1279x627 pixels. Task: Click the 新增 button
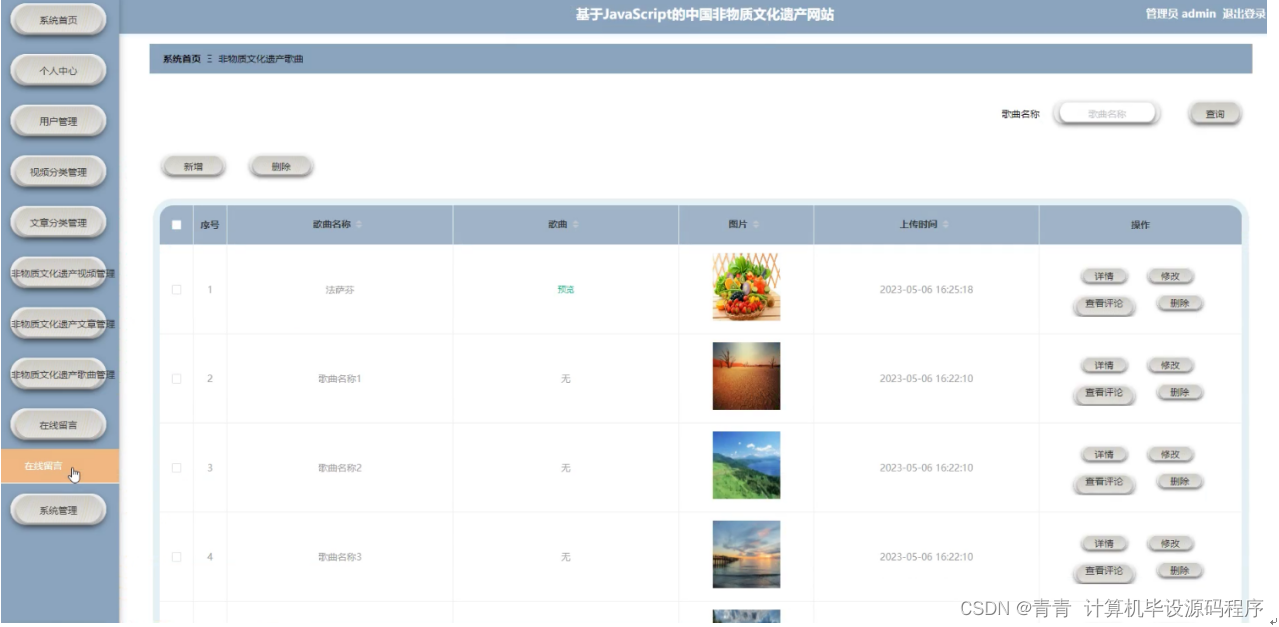193,167
